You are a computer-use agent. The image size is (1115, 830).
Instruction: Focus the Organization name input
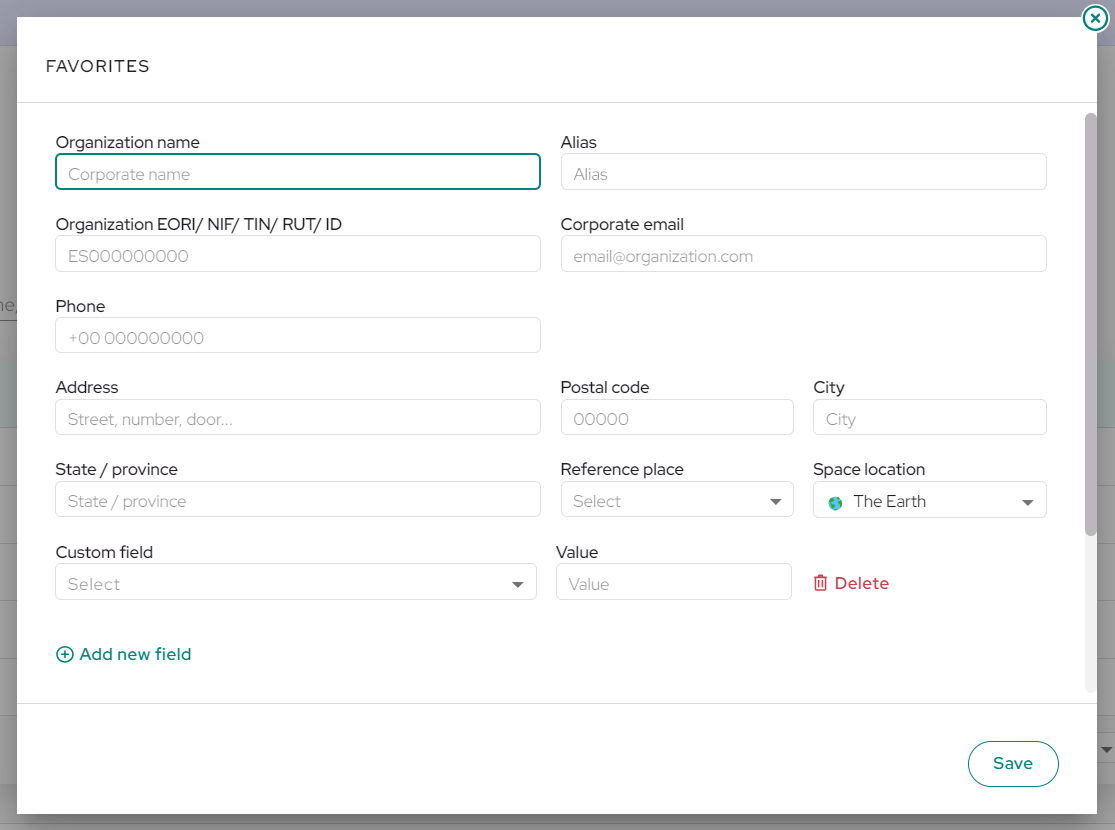[298, 172]
